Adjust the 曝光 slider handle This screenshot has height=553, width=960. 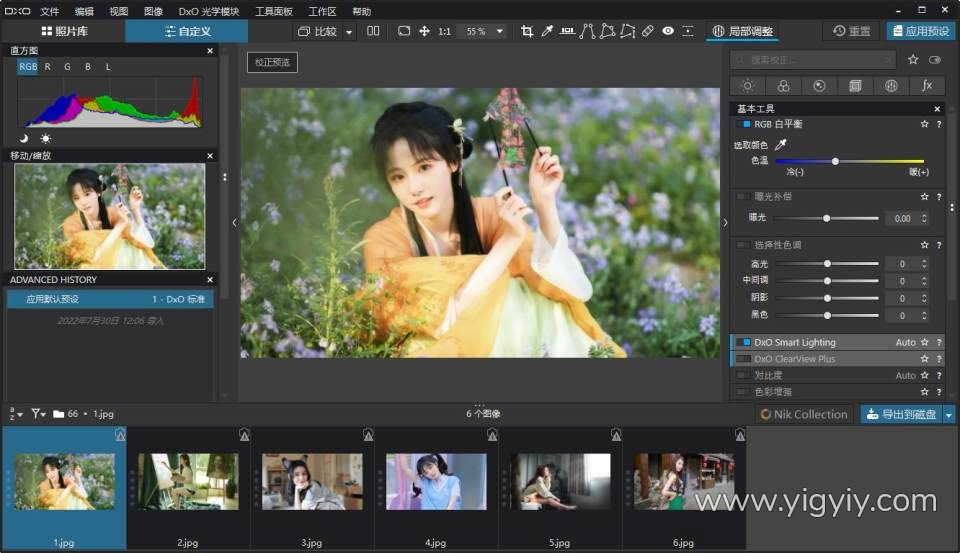[827, 219]
